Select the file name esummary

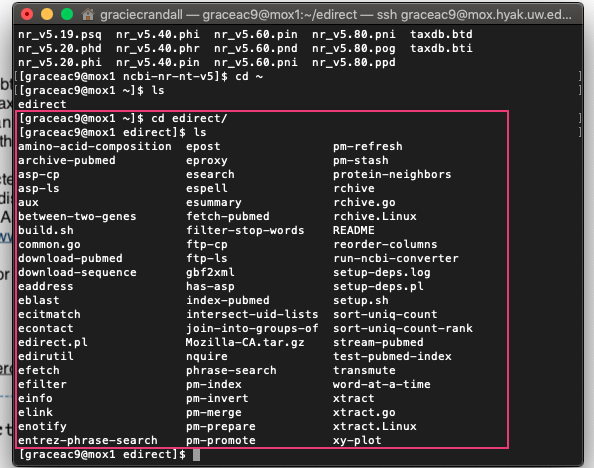tap(214, 202)
